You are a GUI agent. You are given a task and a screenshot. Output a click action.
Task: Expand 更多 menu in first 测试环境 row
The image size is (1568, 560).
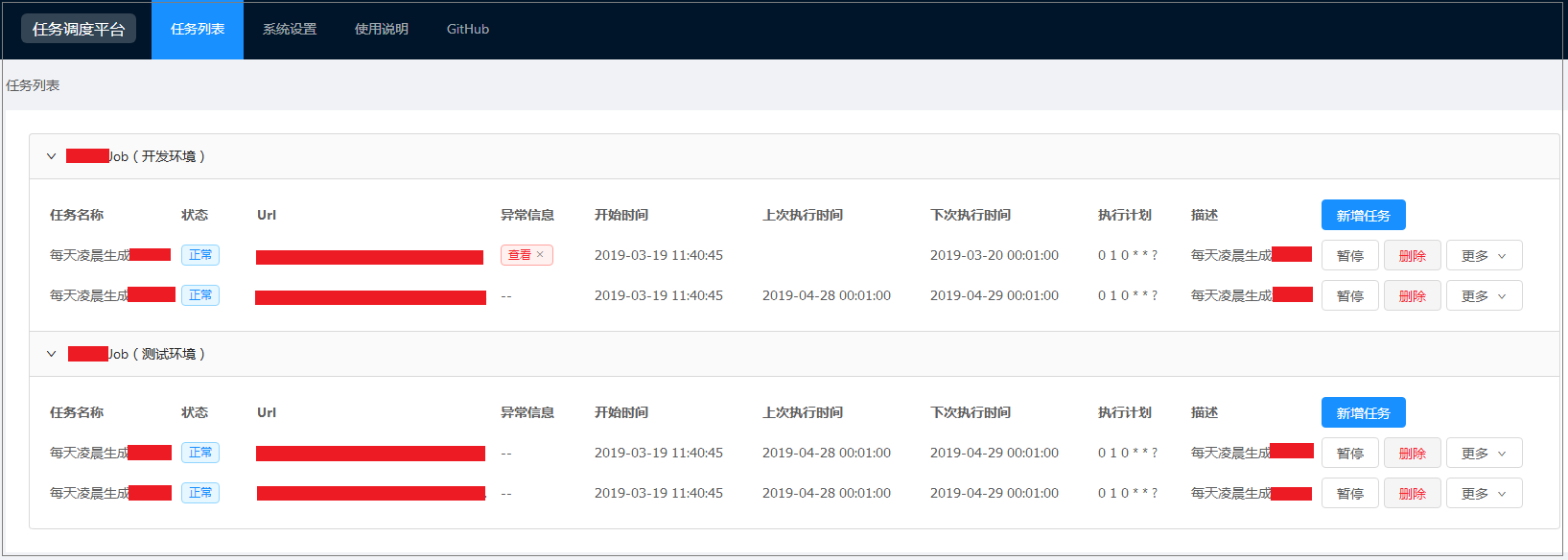(1484, 454)
